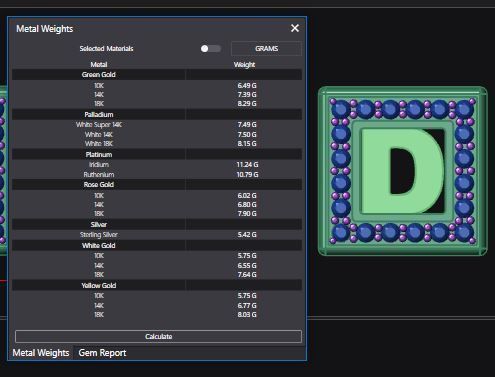Click the Weight column header

[x=244, y=65]
